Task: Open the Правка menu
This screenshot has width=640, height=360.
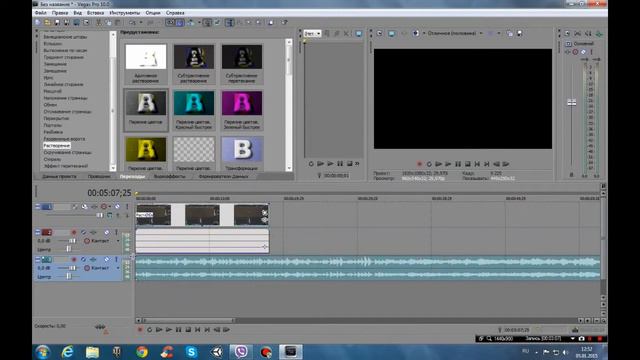Action: coord(60,13)
